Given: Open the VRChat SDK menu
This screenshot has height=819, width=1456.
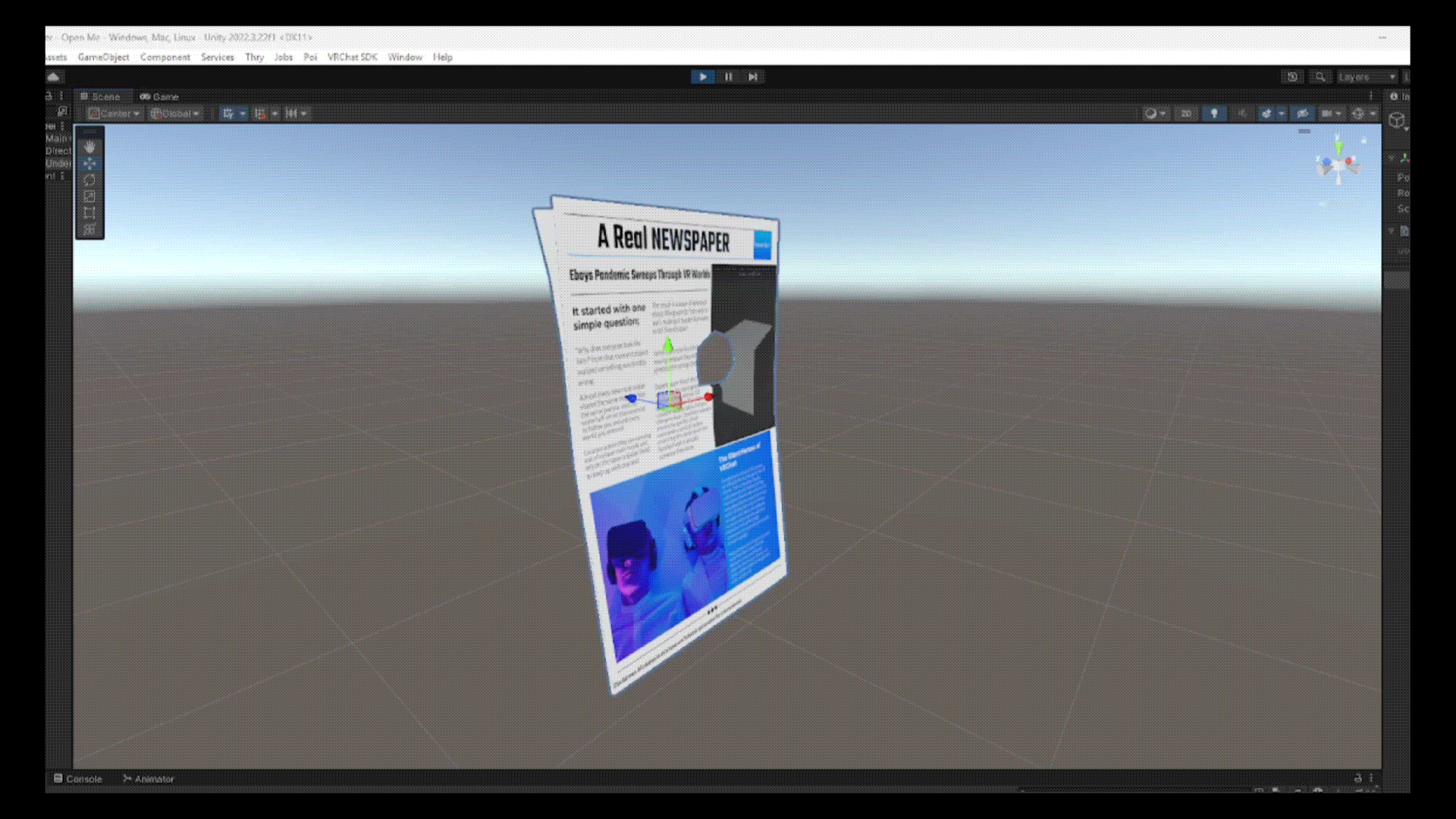Looking at the screenshot, I should (352, 57).
